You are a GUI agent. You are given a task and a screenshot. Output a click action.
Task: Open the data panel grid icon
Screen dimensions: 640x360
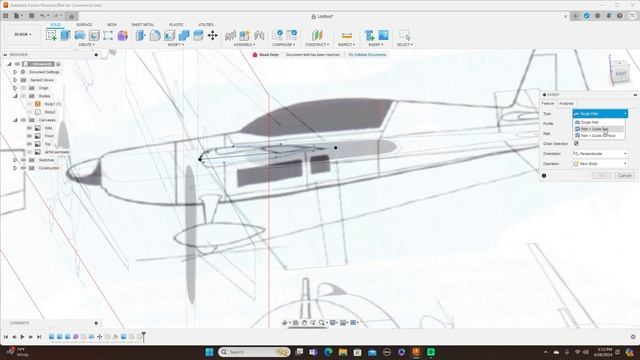[6, 16]
